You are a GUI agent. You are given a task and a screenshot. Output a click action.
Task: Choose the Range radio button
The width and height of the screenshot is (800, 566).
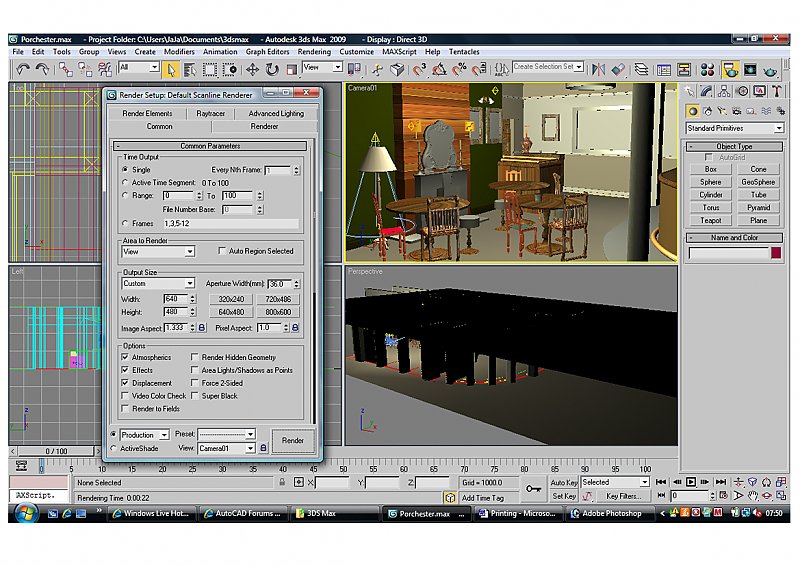point(125,195)
